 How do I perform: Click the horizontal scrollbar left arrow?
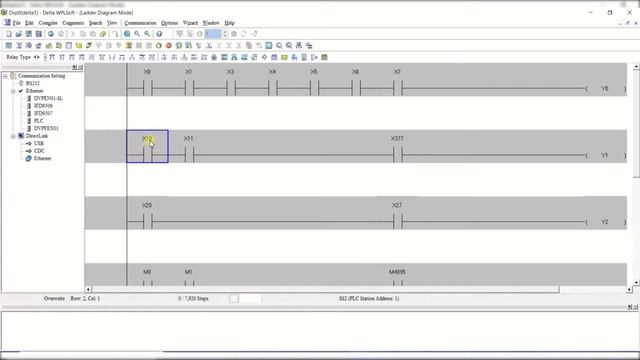(x=88, y=289)
